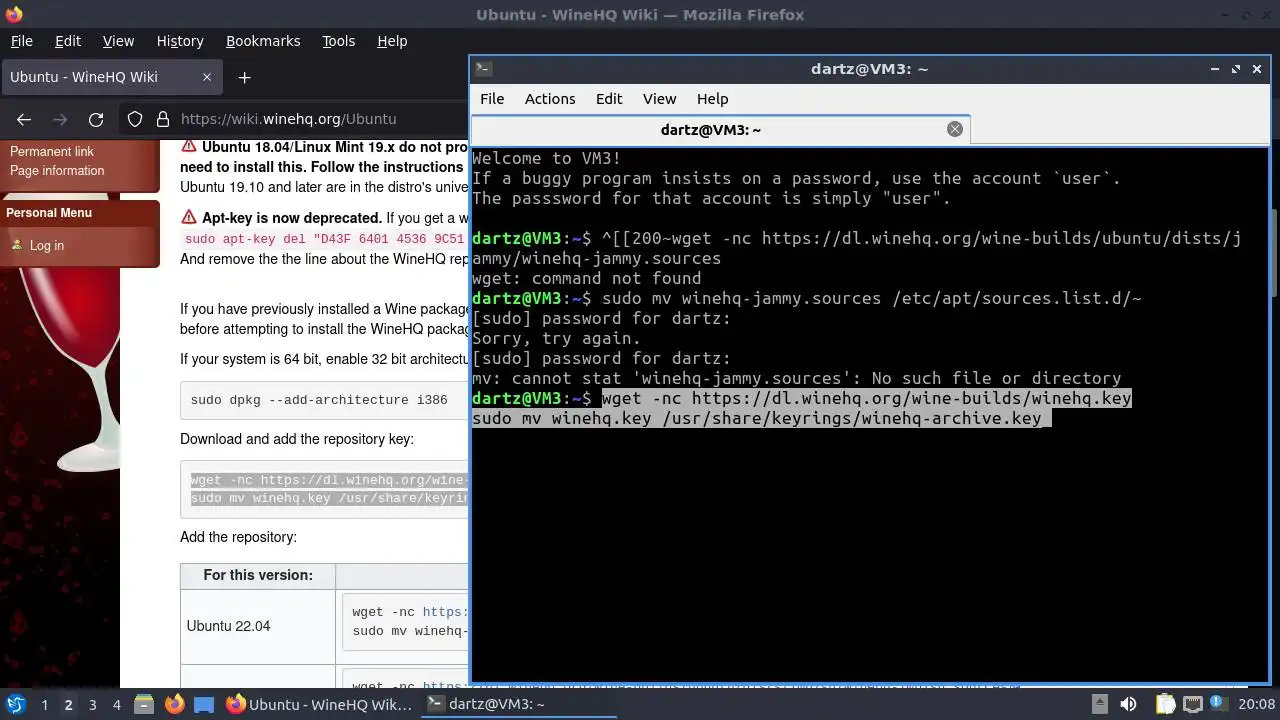Open Firefox Tools menu
Image resolution: width=1280 pixels, height=720 pixels.
pyautogui.click(x=338, y=41)
